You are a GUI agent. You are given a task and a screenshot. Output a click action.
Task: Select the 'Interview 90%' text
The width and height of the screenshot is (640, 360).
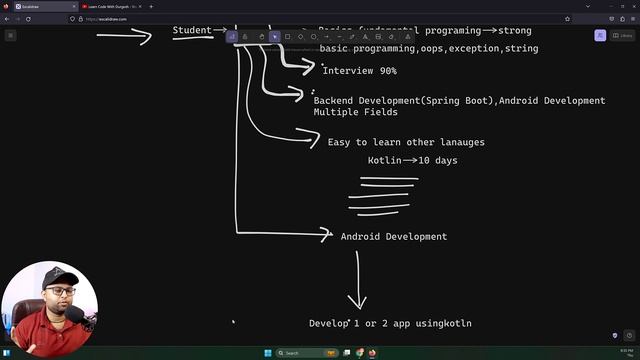pyautogui.click(x=360, y=71)
